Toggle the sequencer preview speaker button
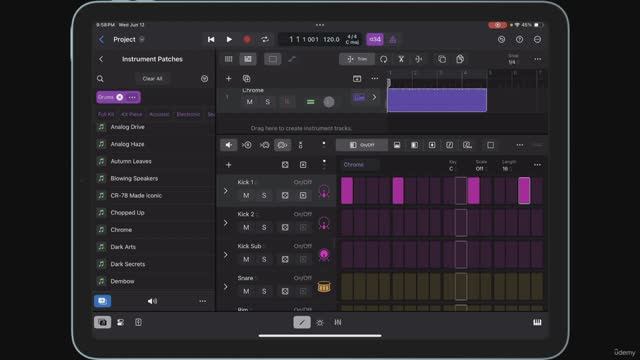The width and height of the screenshot is (640, 360). 229,145
